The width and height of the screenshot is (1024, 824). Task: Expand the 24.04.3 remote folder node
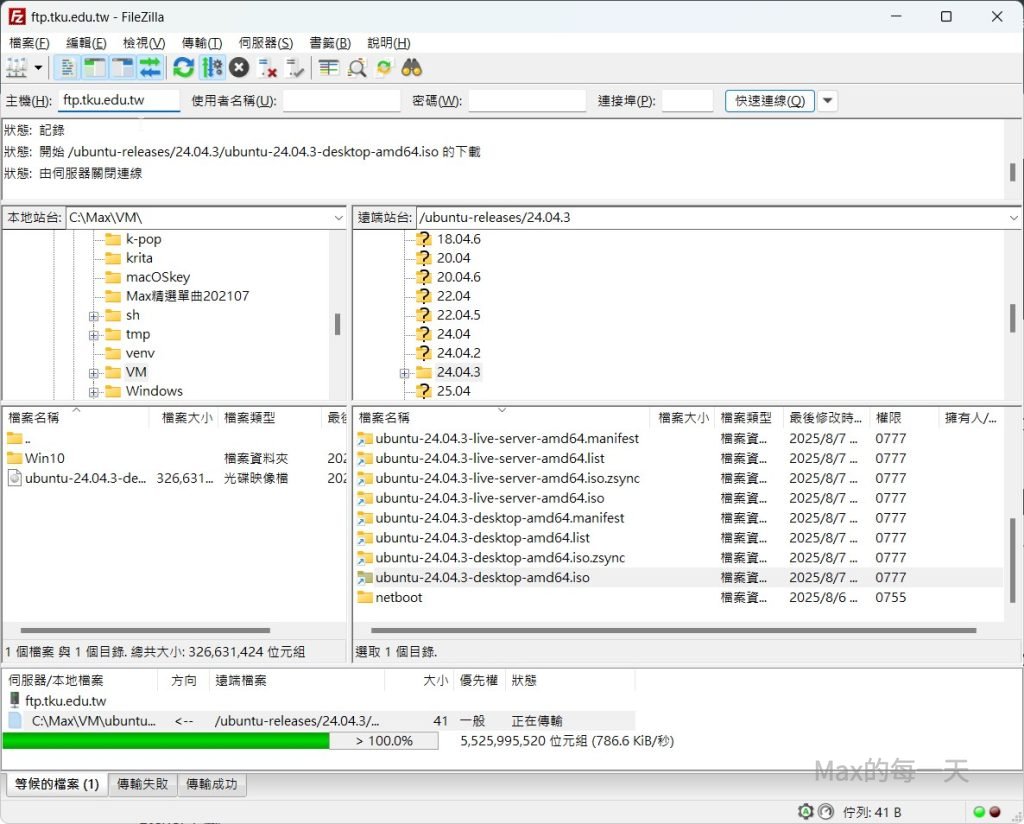pyautogui.click(x=405, y=373)
